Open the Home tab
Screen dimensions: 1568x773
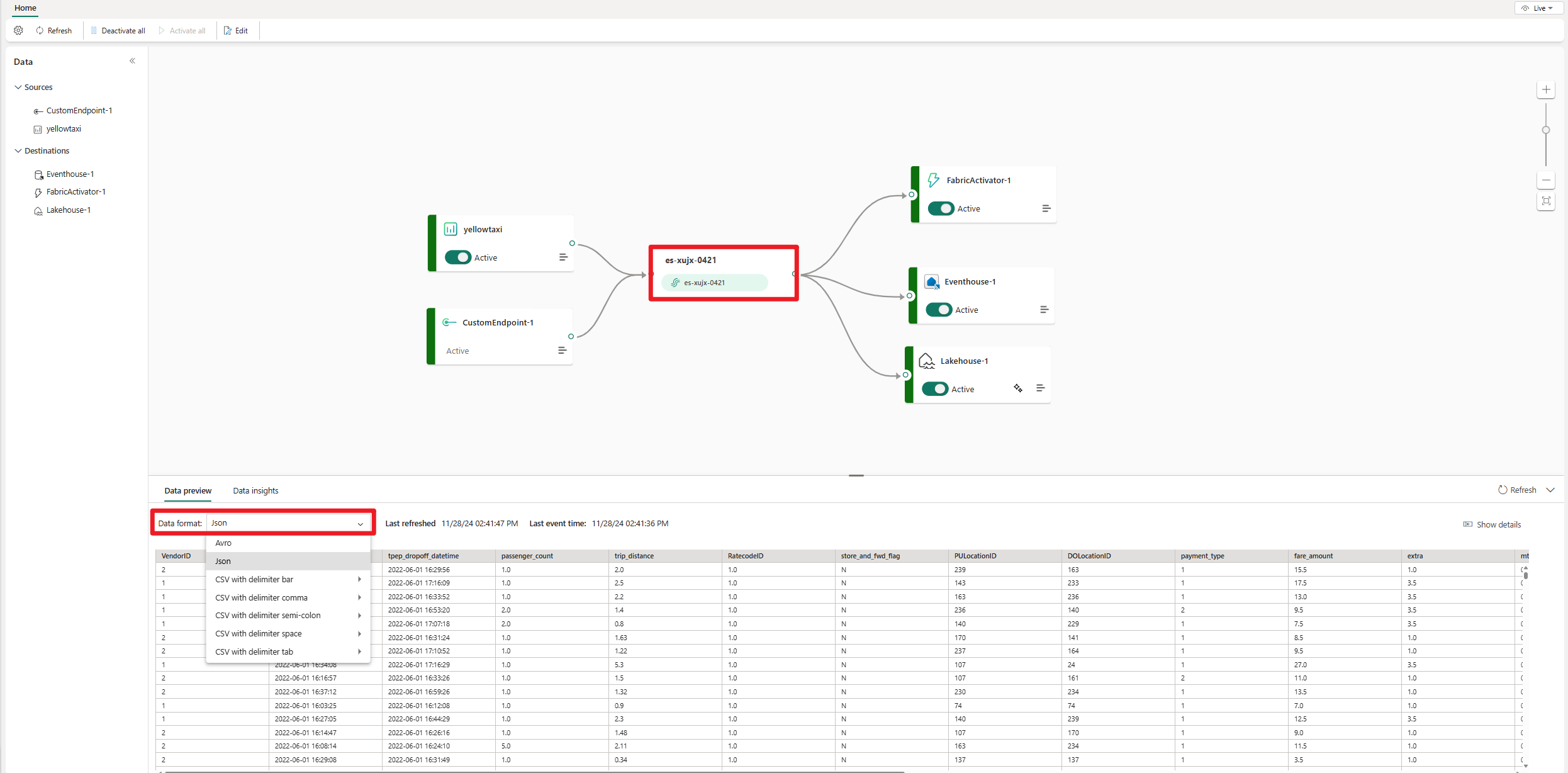tap(25, 8)
